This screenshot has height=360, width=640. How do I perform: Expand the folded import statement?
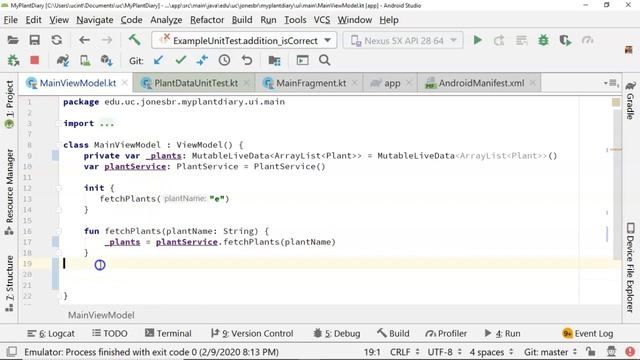tap(107, 124)
